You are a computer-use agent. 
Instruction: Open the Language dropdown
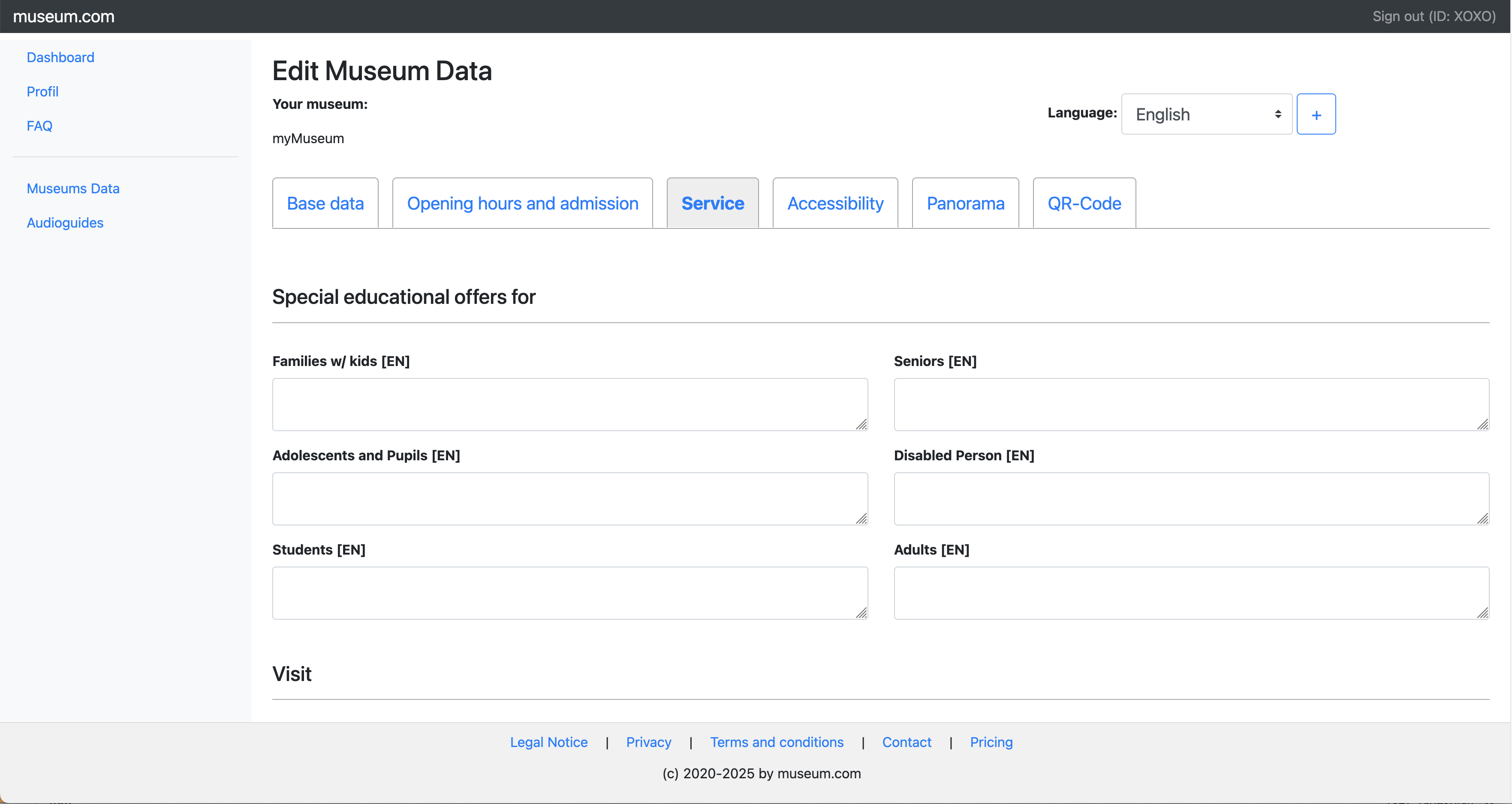click(1206, 114)
